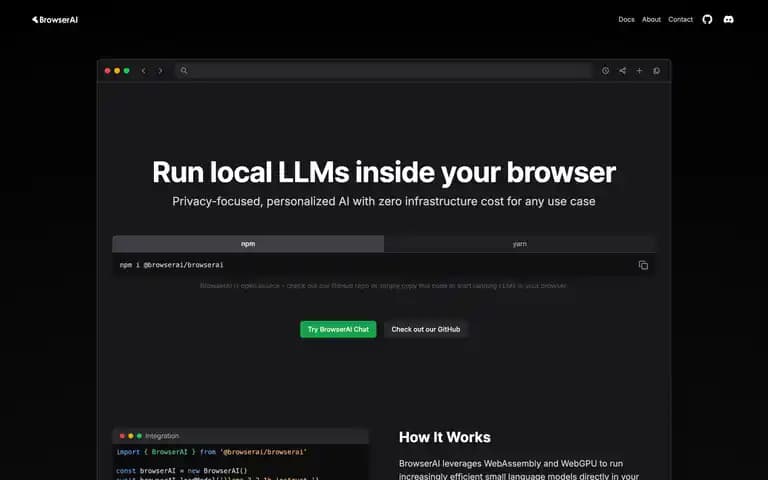Click the forward arrow in mock browser
768x480 pixels.
tap(160, 71)
